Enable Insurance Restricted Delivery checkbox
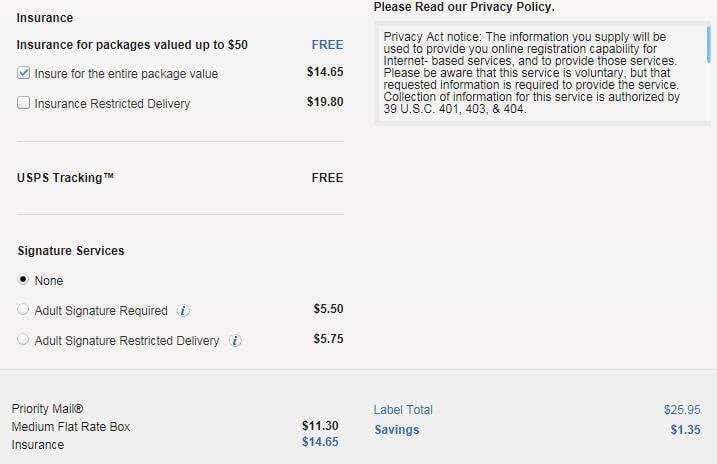 point(24,103)
